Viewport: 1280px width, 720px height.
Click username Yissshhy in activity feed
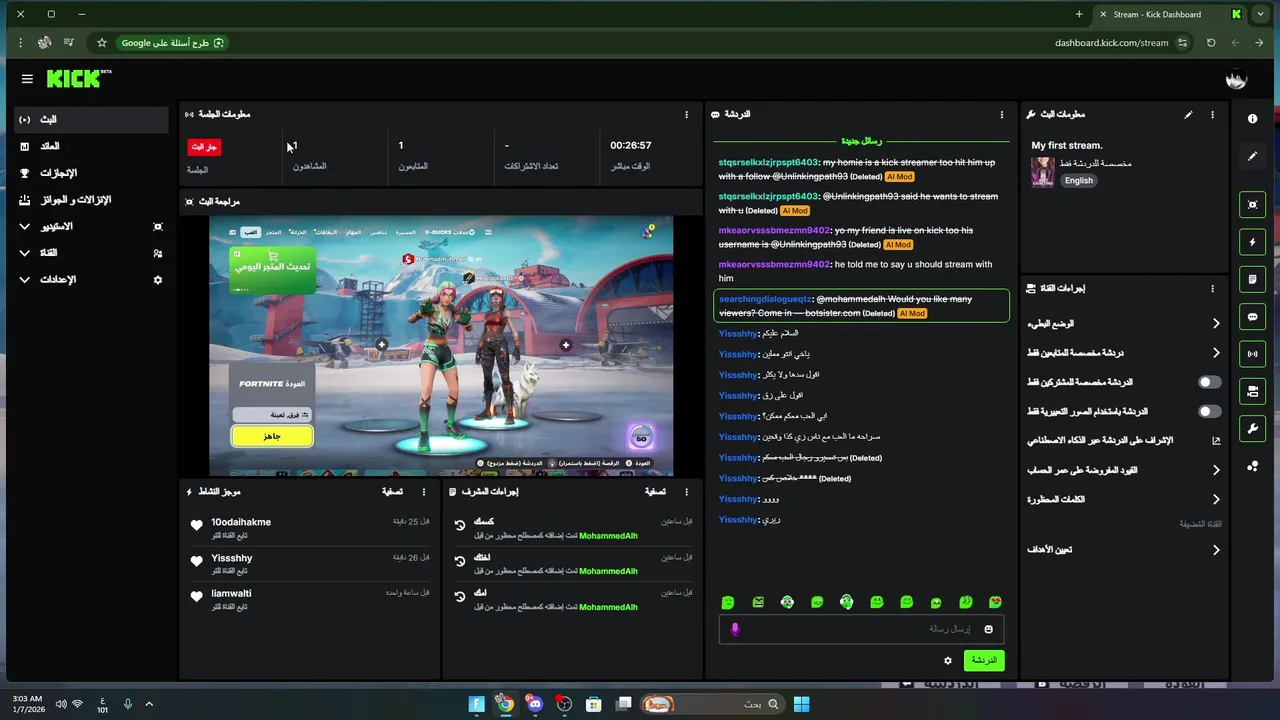[x=232, y=558]
